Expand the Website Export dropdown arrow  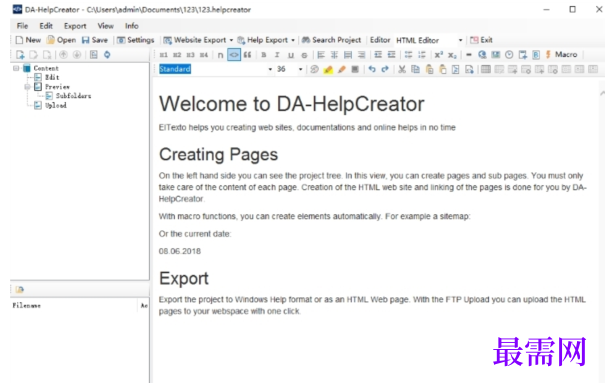(231, 40)
